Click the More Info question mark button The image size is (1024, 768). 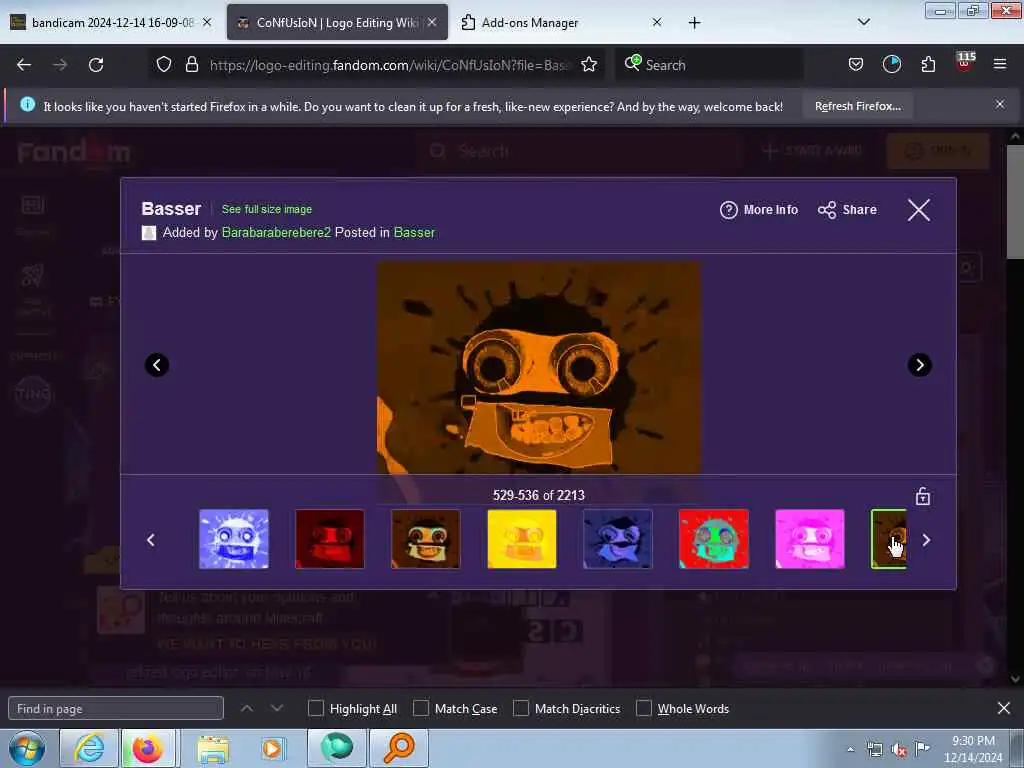(759, 210)
